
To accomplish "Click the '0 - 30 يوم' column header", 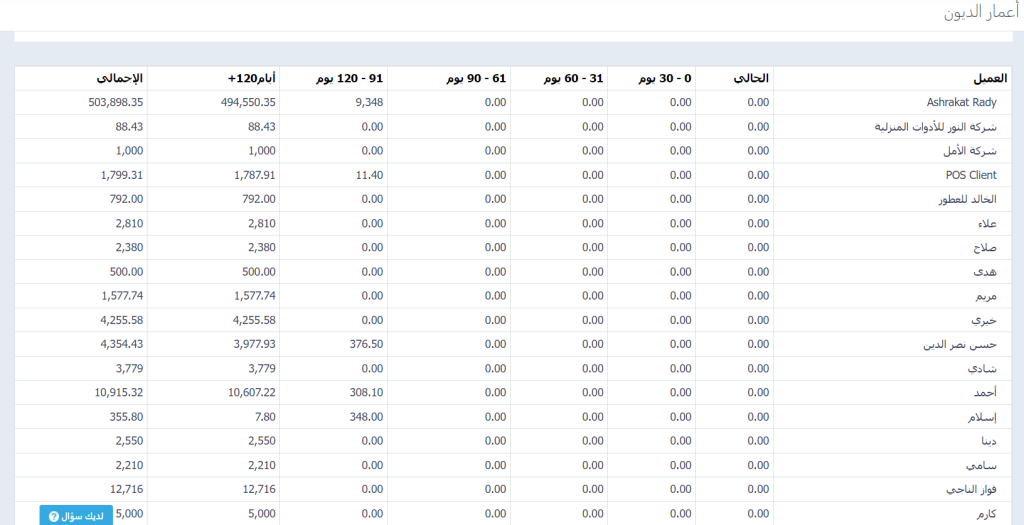I will pyautogui.click(x=661, y=78).
